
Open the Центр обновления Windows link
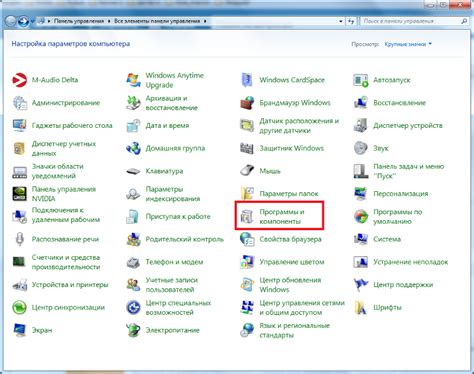click(x=290, y=285)
